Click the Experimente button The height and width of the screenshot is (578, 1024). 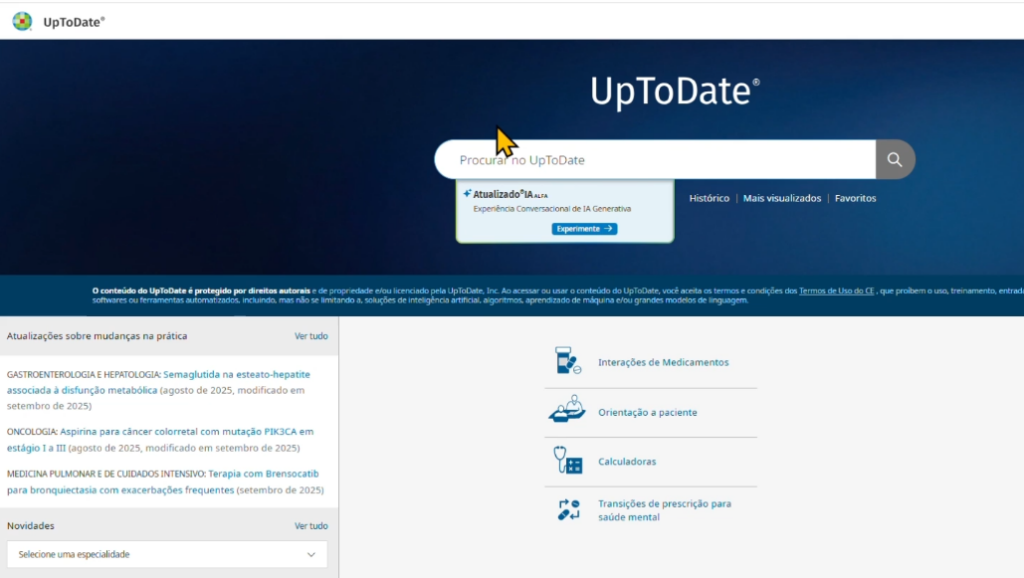584,229
